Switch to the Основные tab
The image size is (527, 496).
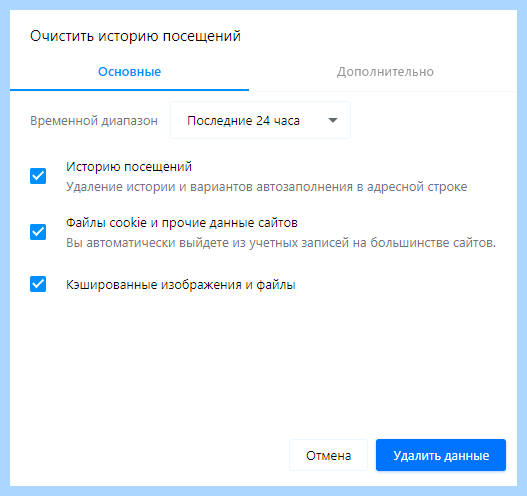[129, 72]
